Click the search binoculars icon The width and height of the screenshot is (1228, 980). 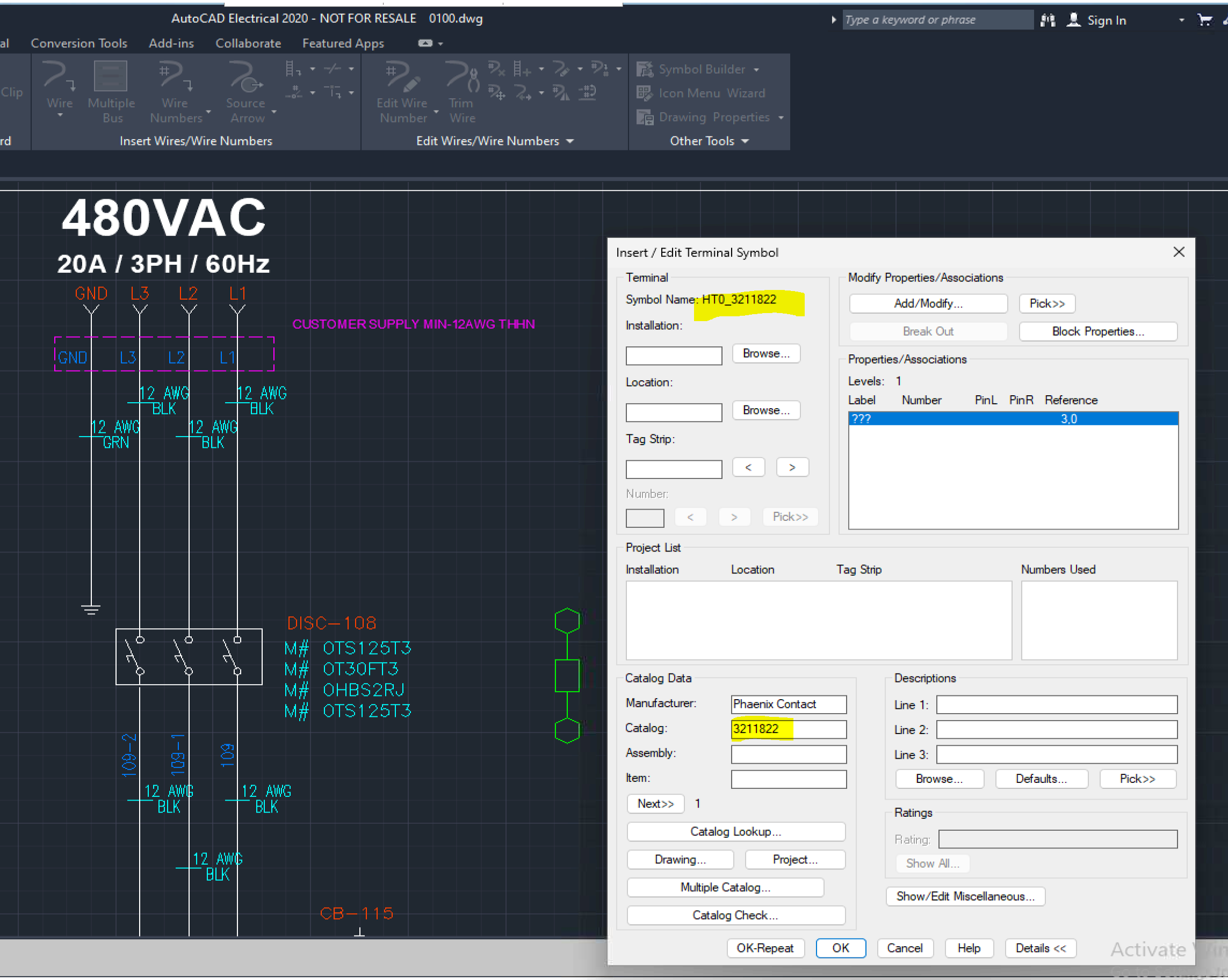pos(1048,19)
